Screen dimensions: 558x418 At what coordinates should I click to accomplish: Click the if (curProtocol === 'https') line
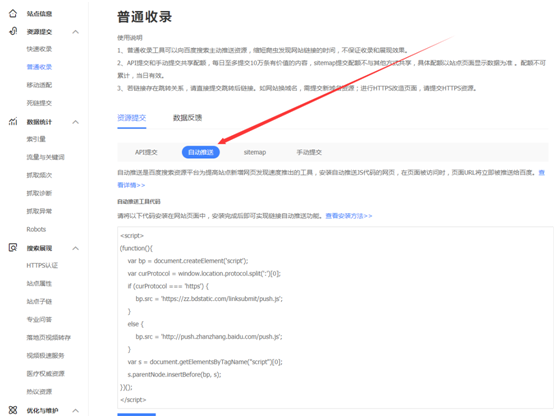tap(168, 286)
